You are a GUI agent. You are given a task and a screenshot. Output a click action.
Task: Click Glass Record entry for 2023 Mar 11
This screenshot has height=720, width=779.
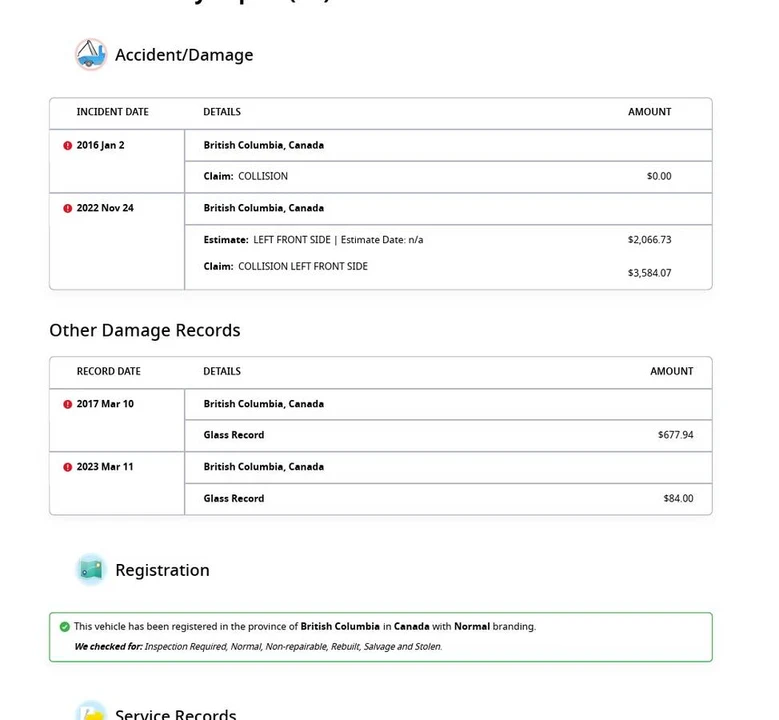coord(234,498)
